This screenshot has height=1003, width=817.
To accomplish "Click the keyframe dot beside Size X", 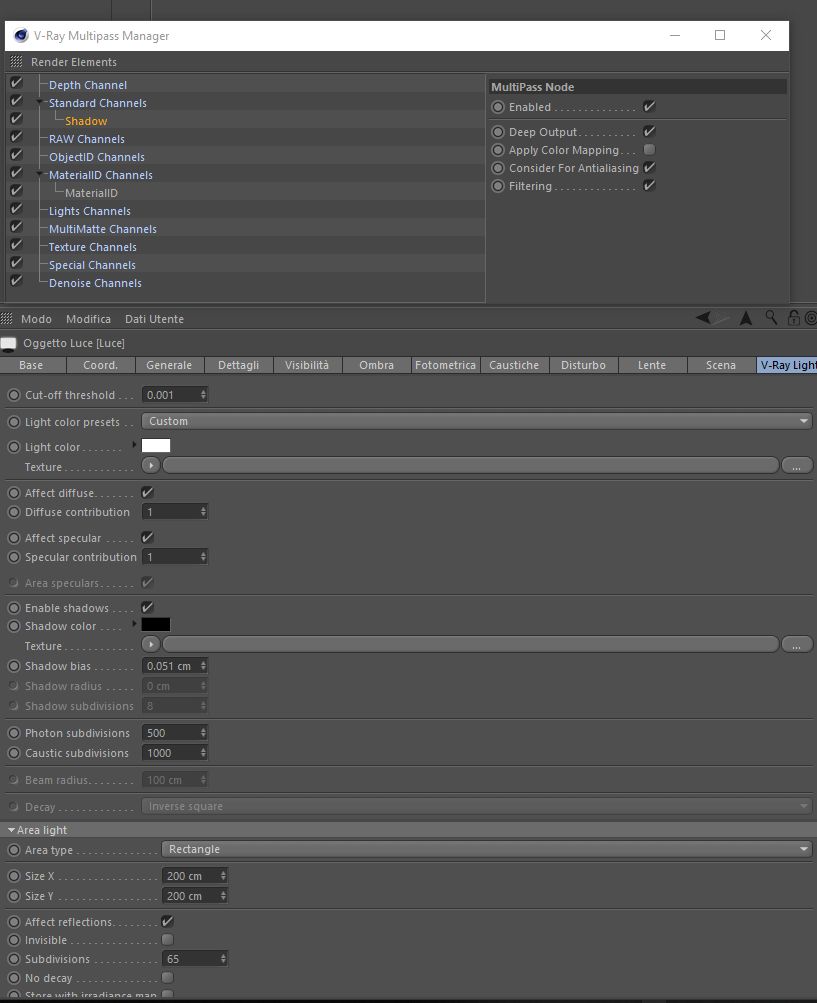I will [14, 876].
